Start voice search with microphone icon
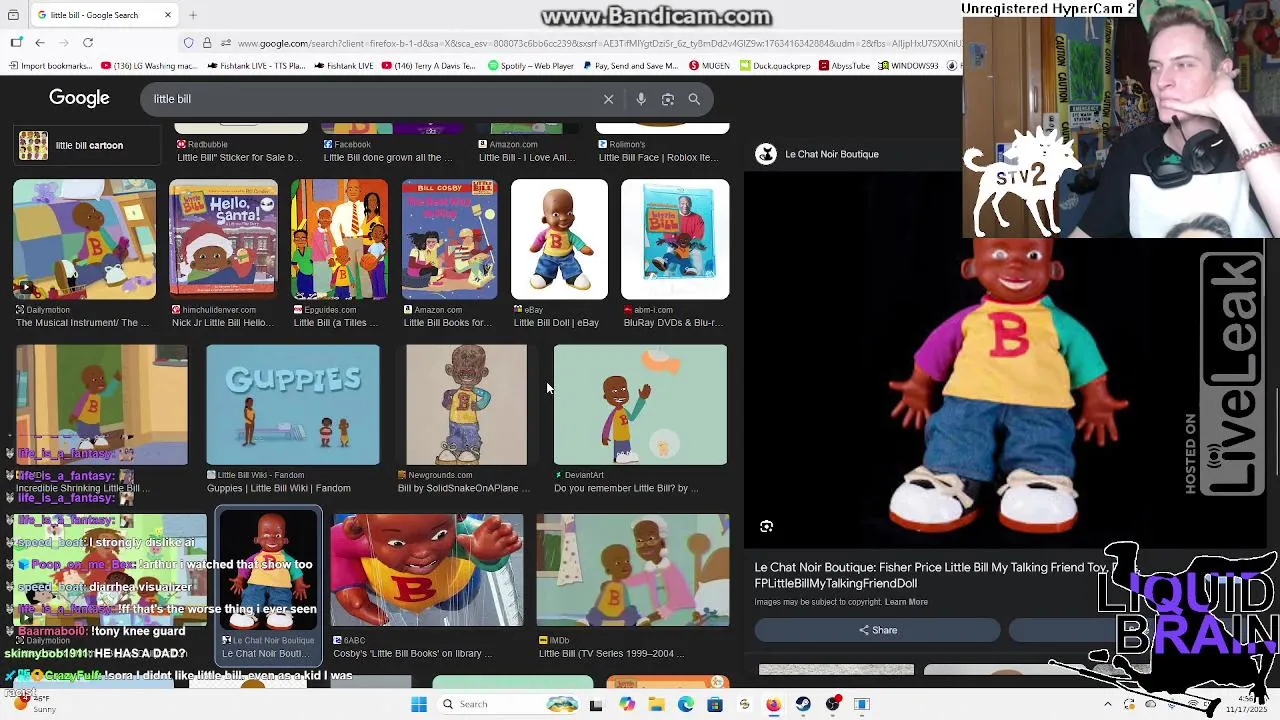 pos(641,99)
